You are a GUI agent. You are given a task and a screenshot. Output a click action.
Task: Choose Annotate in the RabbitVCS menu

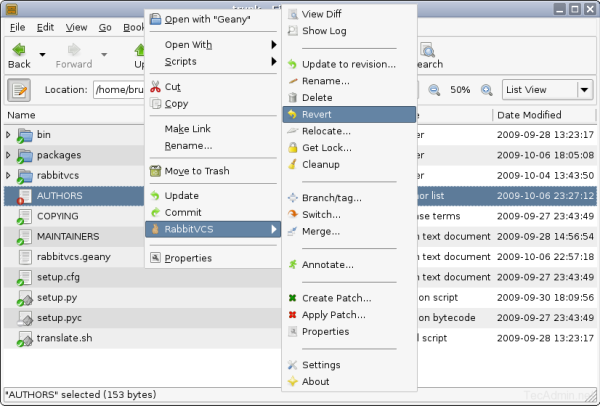tap(327, 265)
